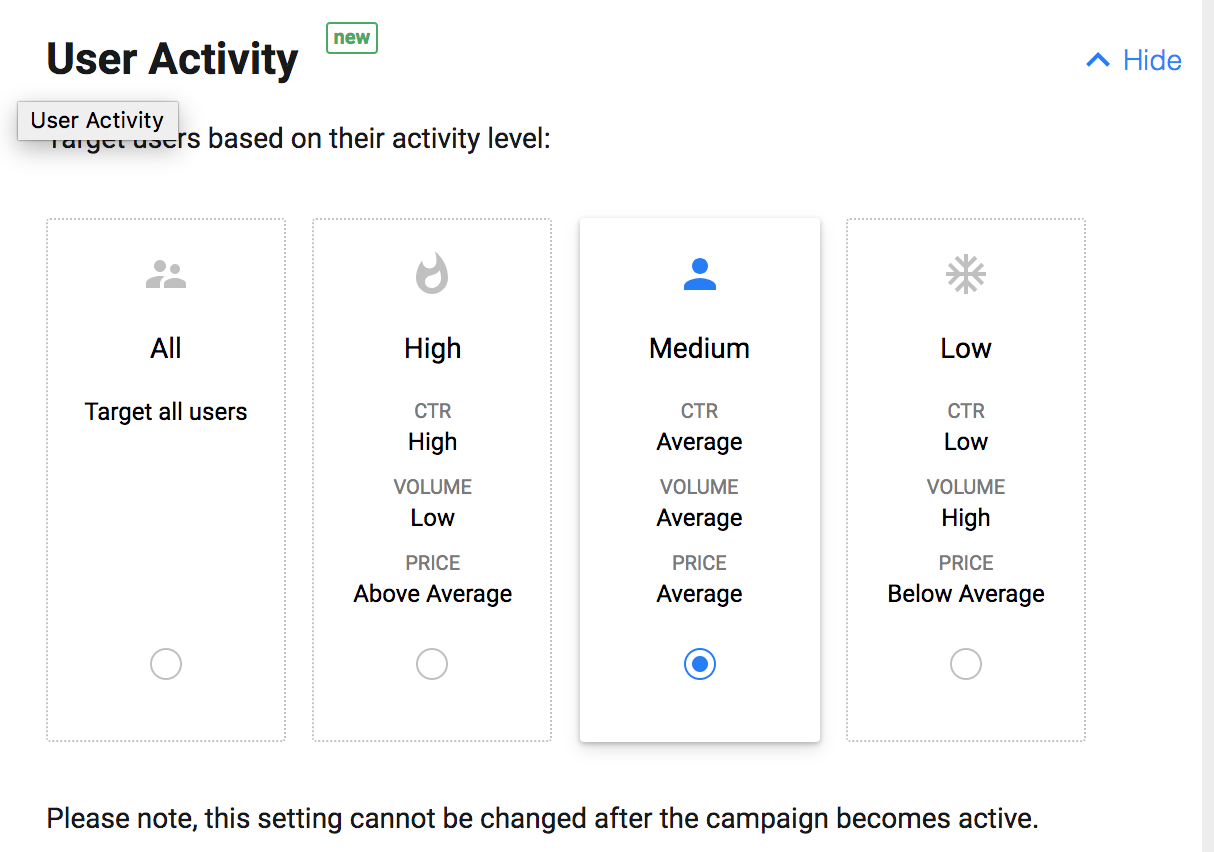Click the group people icon on All card
The image size is (1214, 852).
pyautogui.click(x=166, y=274)
